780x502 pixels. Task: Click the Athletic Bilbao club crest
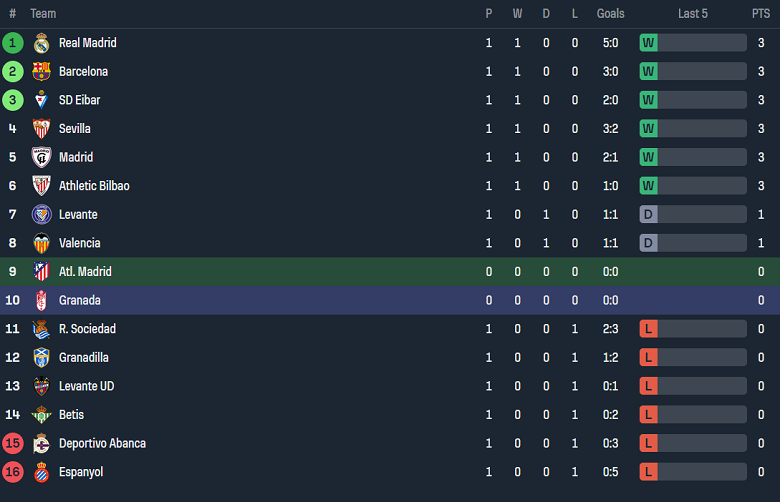41,186
